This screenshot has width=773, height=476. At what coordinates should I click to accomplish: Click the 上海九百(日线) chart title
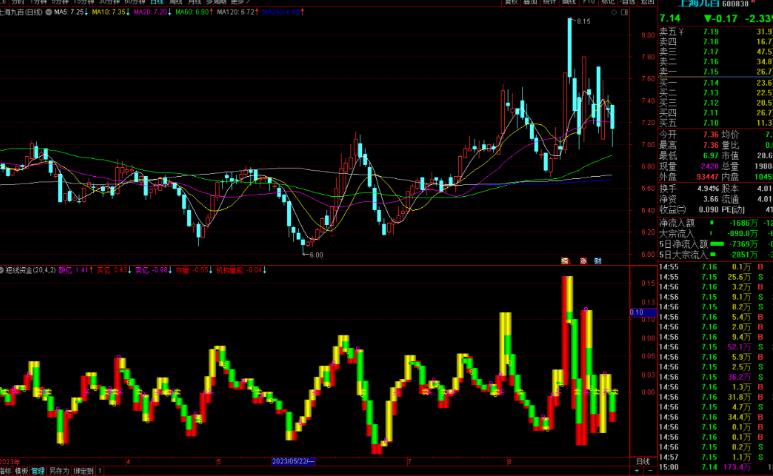pos(21,12)
